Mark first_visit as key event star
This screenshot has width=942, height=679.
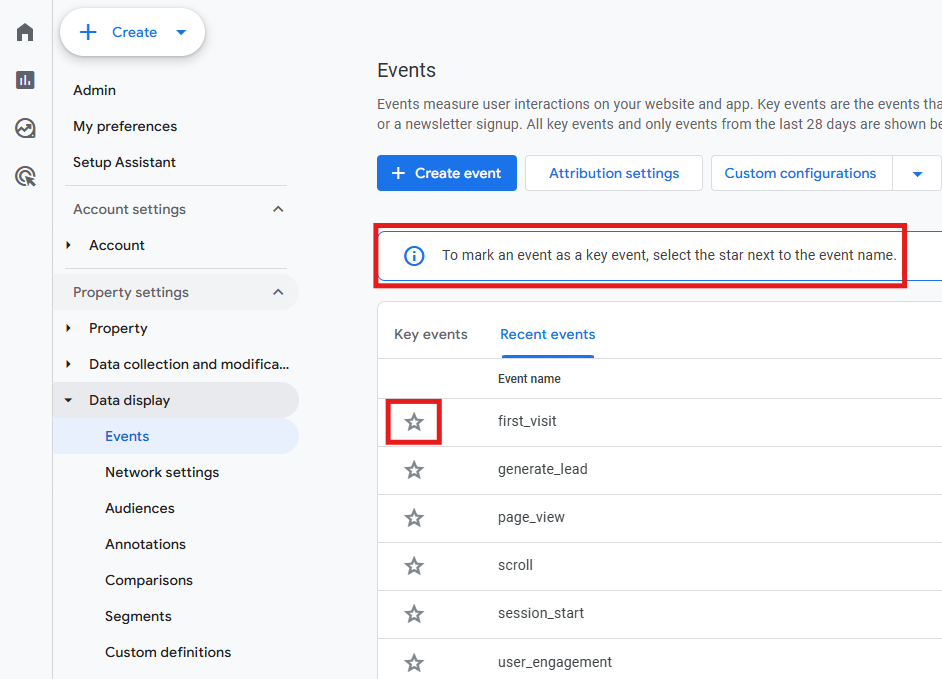point(414,422)
